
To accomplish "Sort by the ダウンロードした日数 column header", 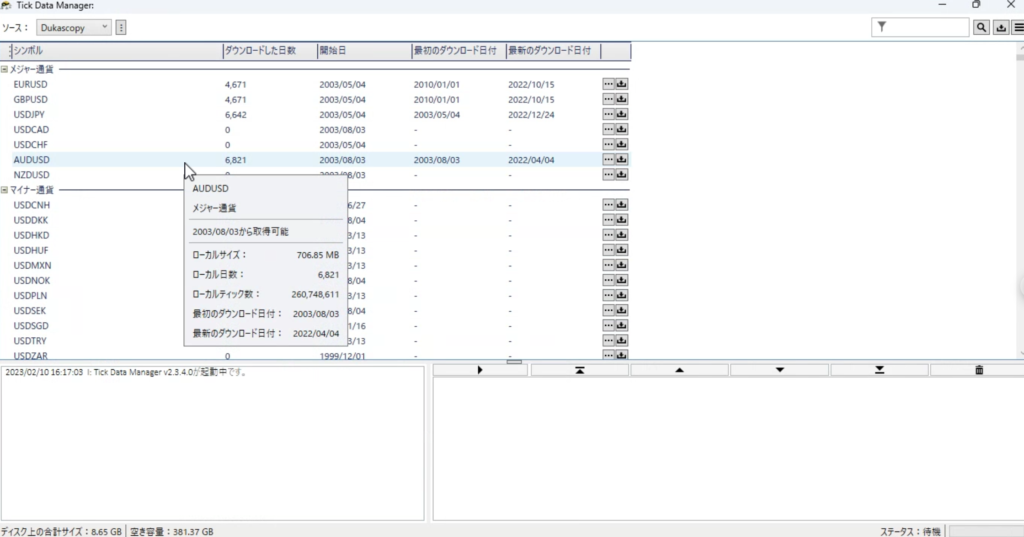I will [x=270, y=50].
